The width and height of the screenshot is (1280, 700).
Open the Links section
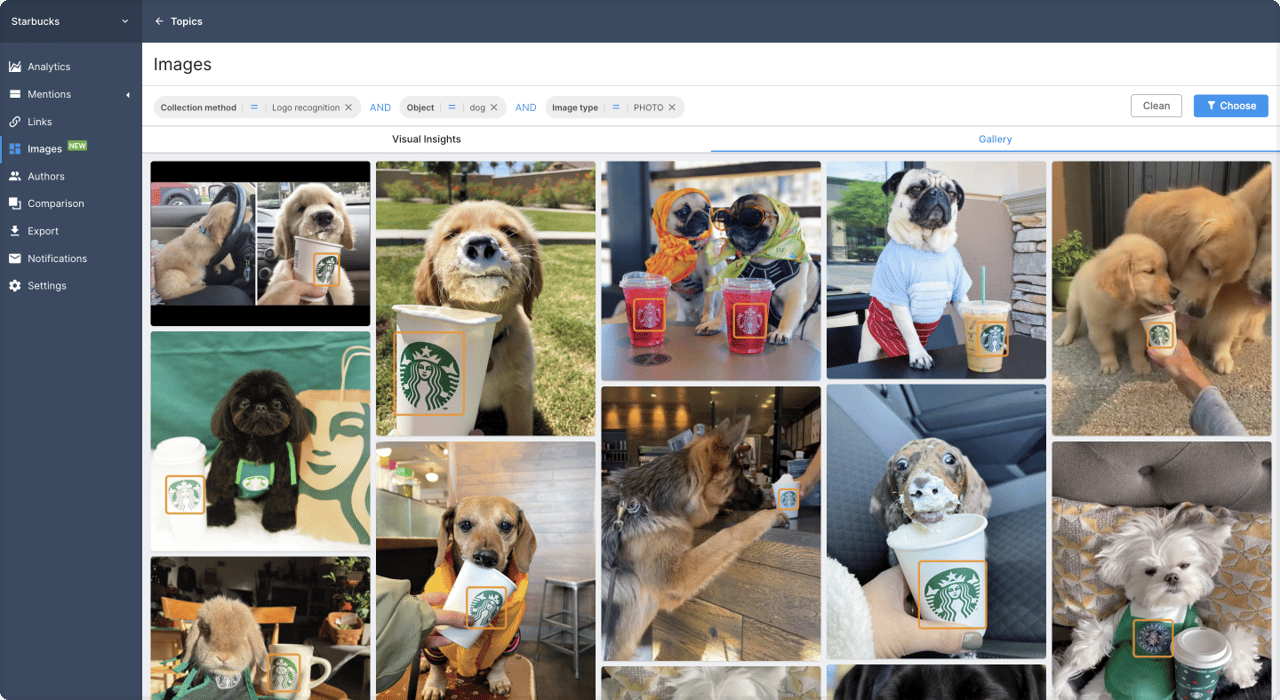pyautogui.click(x=41, y=121)
